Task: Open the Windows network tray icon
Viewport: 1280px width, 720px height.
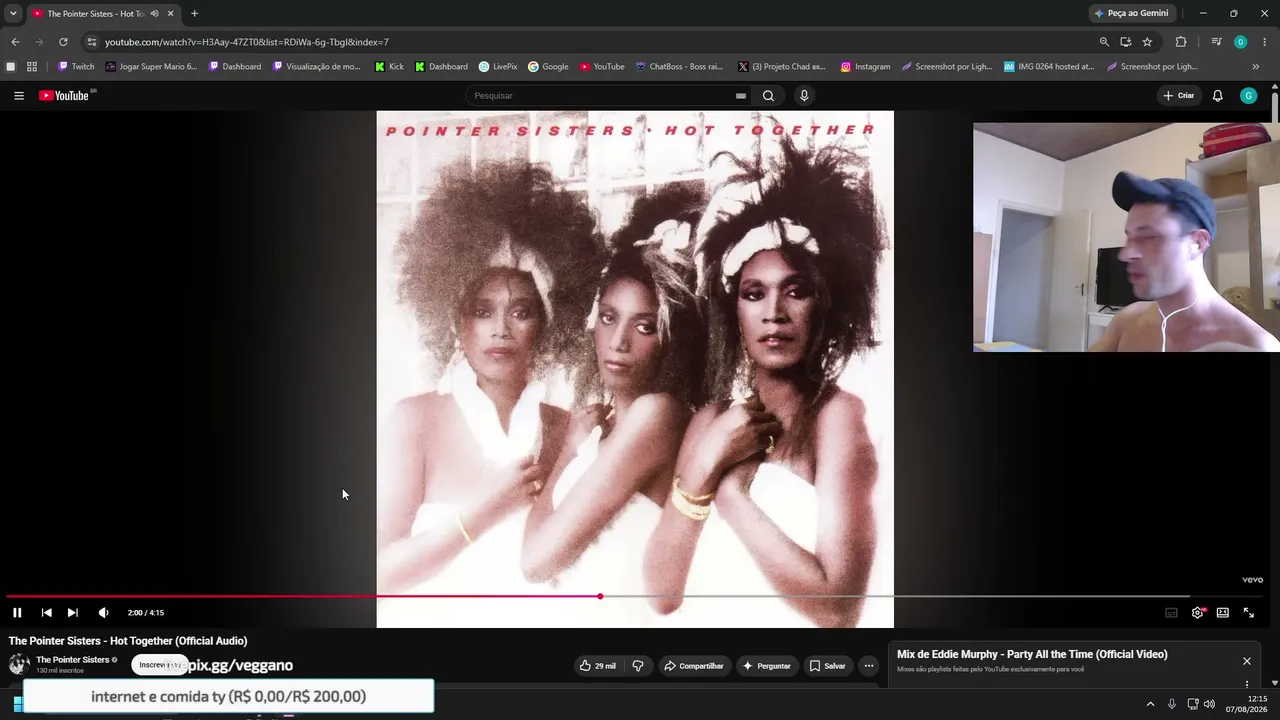Action: point(1193,704)
